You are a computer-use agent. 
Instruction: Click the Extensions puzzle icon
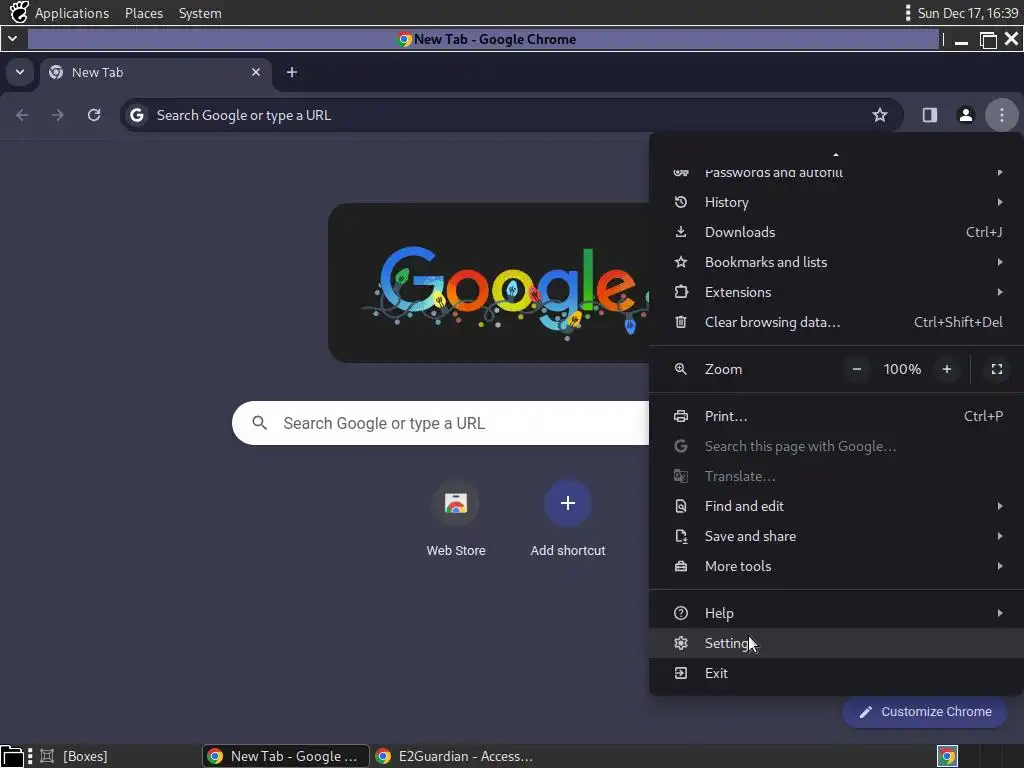point(680,292)
